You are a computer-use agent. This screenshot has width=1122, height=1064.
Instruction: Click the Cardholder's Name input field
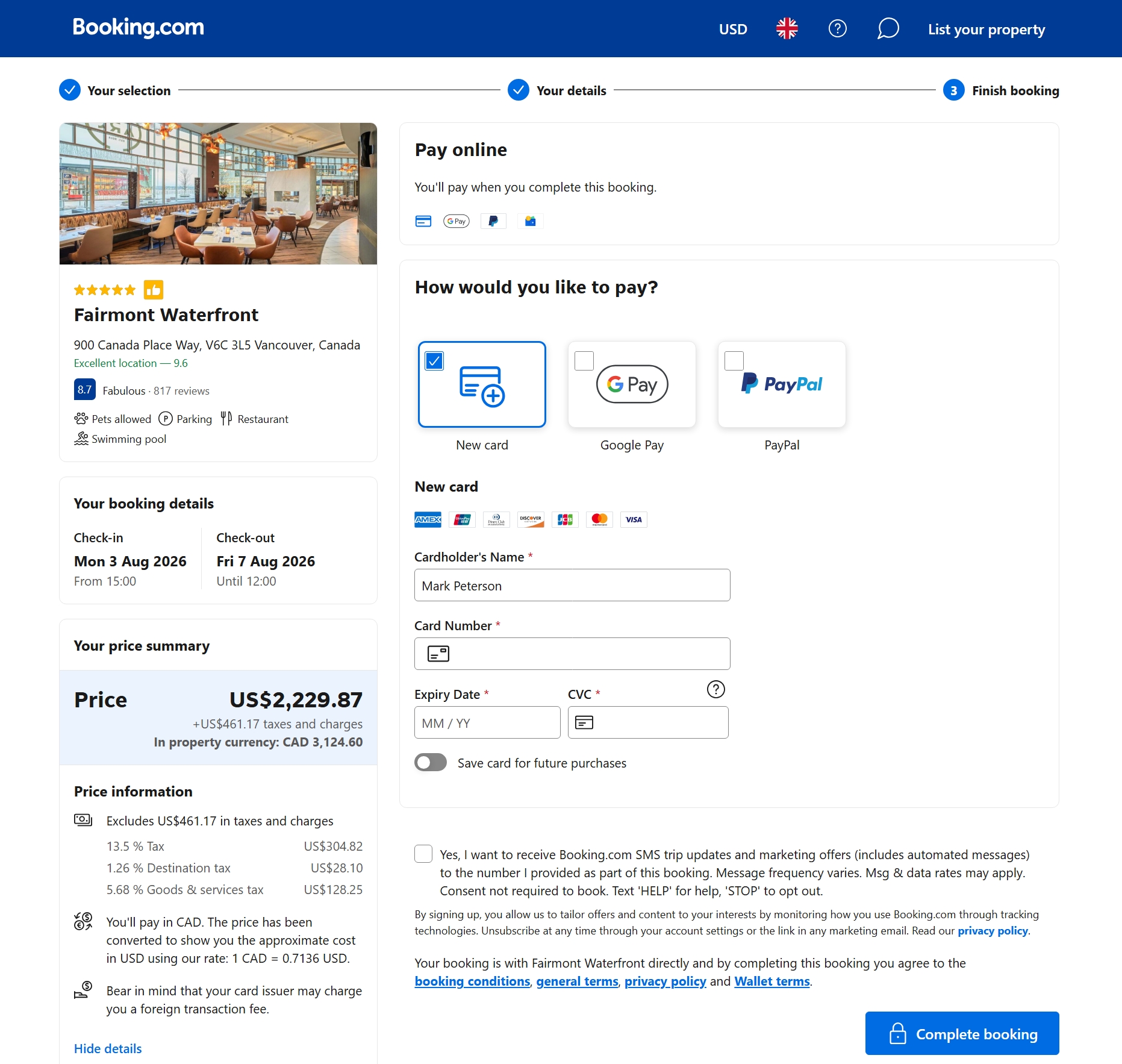(x=572, y=585)
